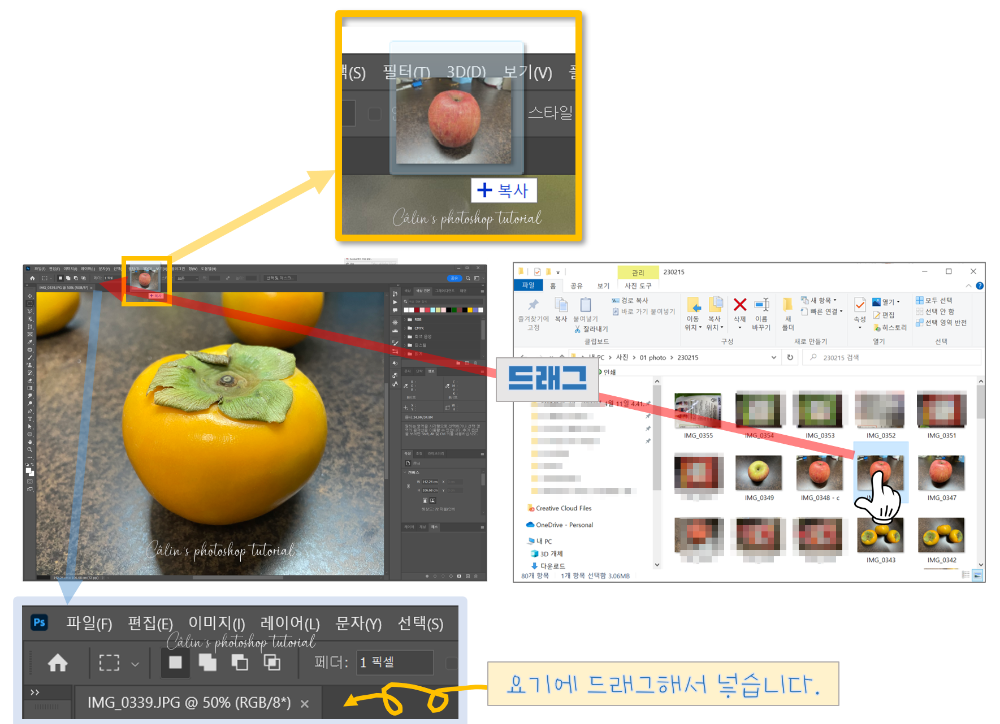The height and width of the screenshot is (724, 1000).
Task: Select the Add to Selection mode icon
Action: click(208, 663)
